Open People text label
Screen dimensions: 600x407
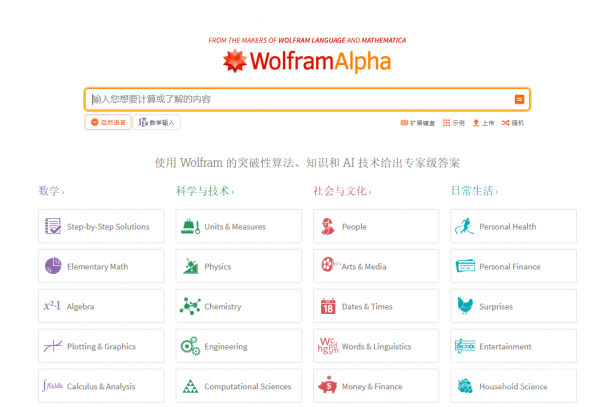point(354,227)
